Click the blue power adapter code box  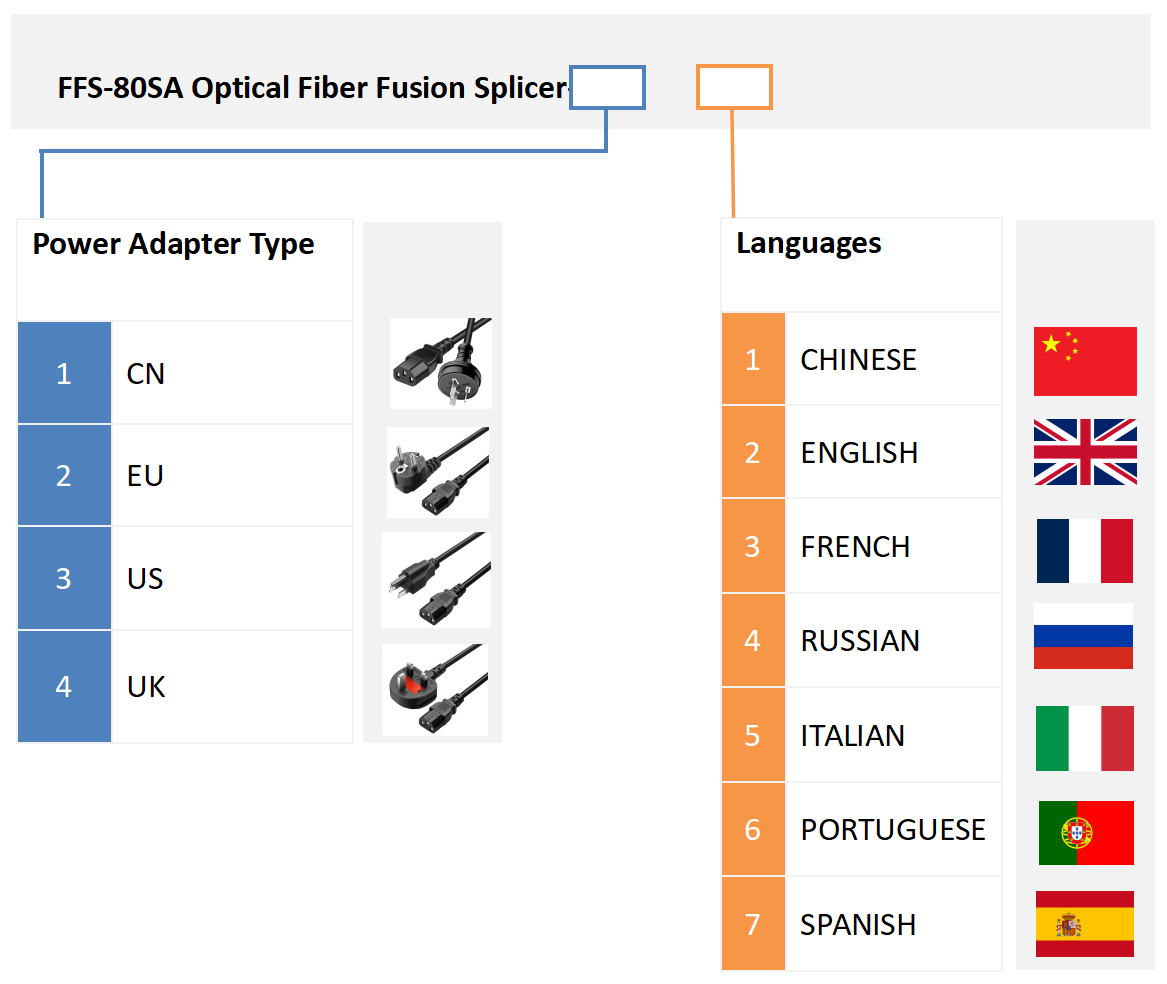click(608, 87)
